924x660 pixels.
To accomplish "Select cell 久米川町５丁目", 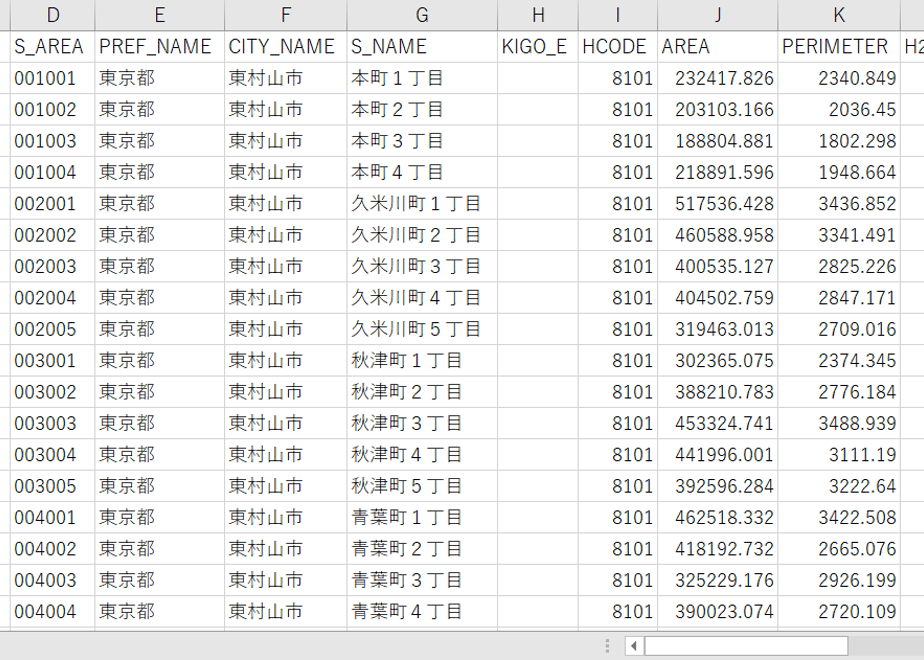I will coord(422,329).
